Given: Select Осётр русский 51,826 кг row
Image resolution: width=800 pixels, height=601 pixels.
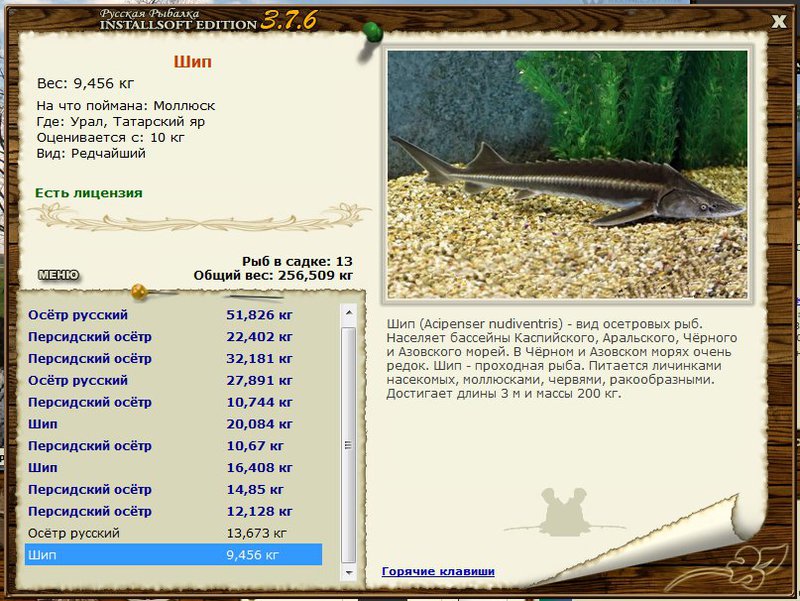Looking at the screenshot, I should (x=173, y=315).
